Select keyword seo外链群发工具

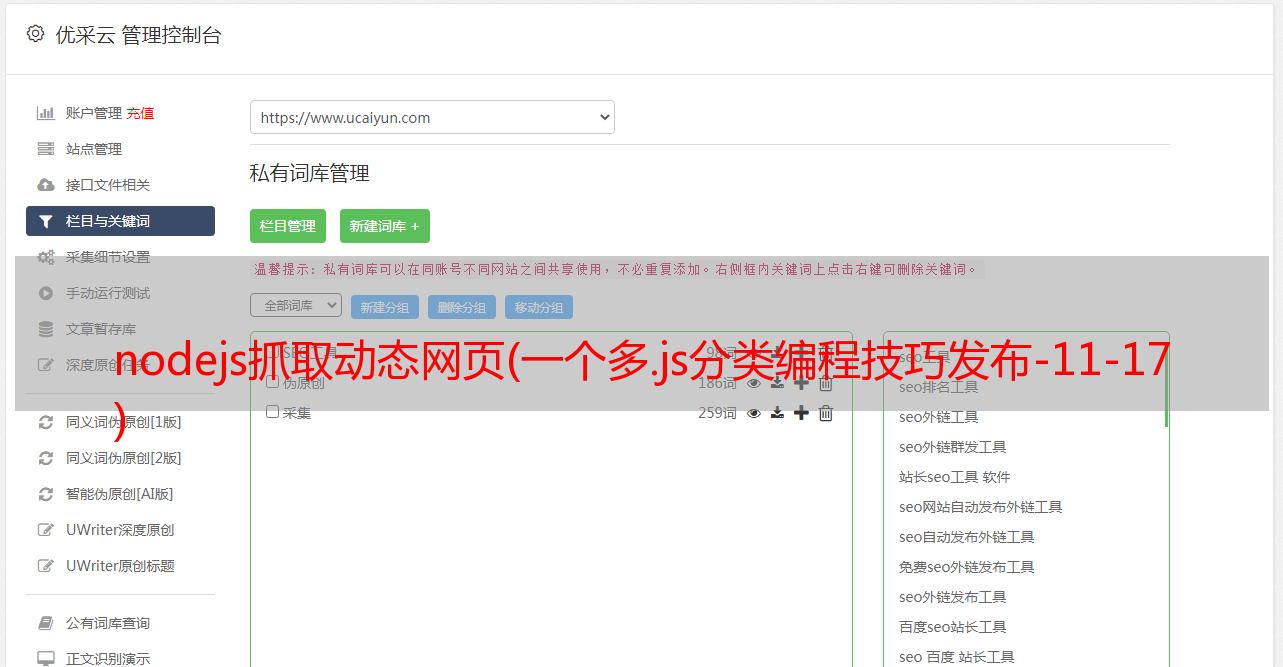coord(953,447)
